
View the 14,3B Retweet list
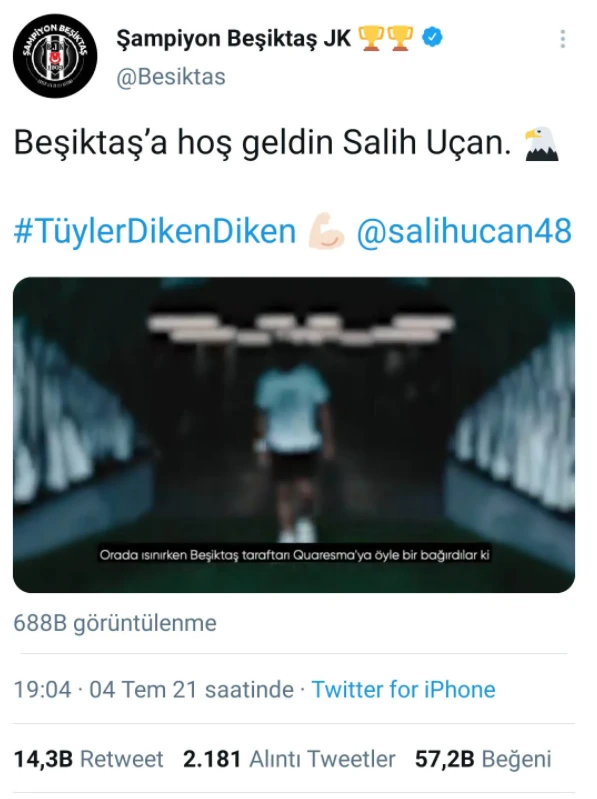(x=89, y=759)
